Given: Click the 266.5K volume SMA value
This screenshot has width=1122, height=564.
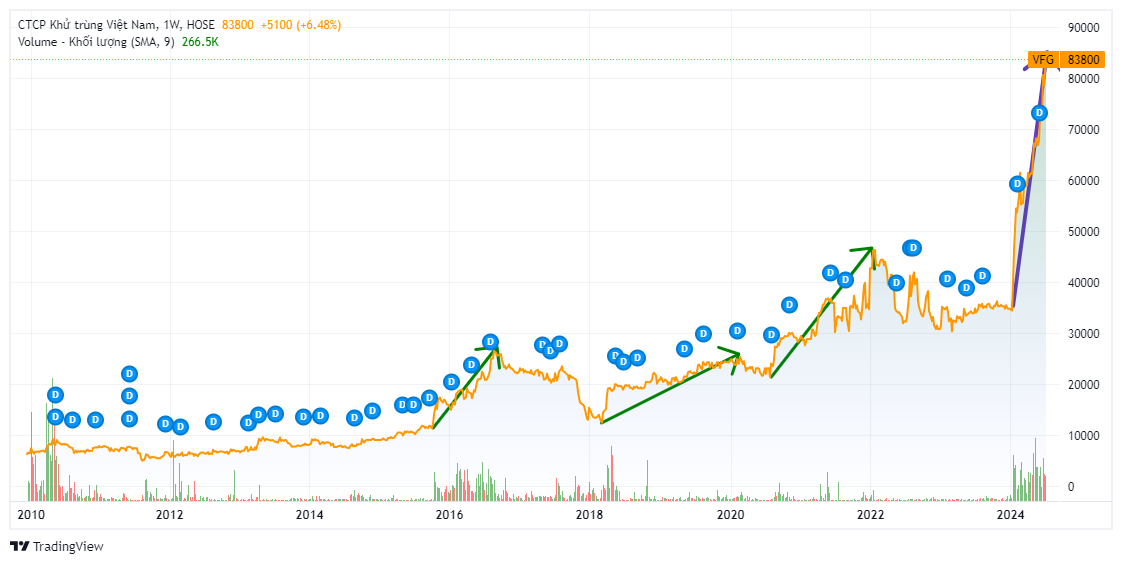Looking at the screenshot, I should pos(200,42).
